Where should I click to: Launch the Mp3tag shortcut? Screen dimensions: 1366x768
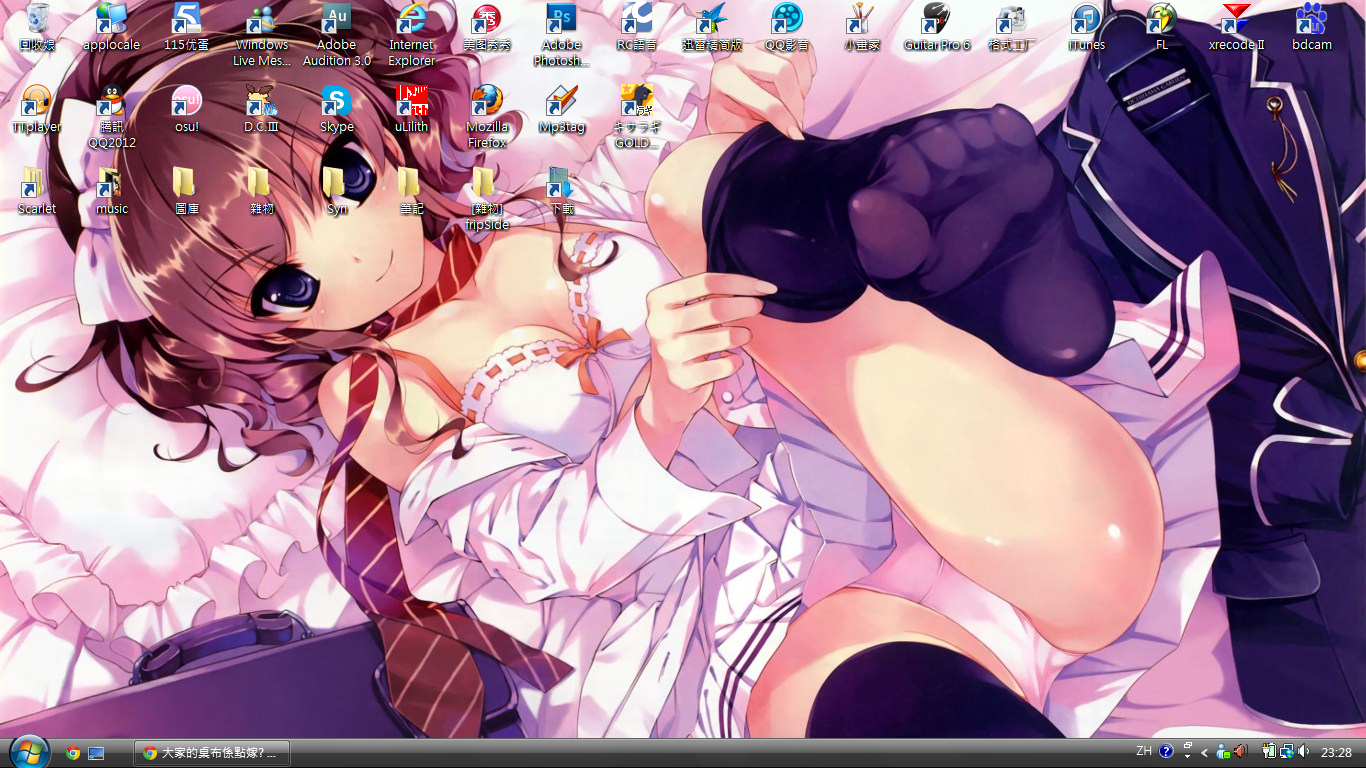point(562,109)
